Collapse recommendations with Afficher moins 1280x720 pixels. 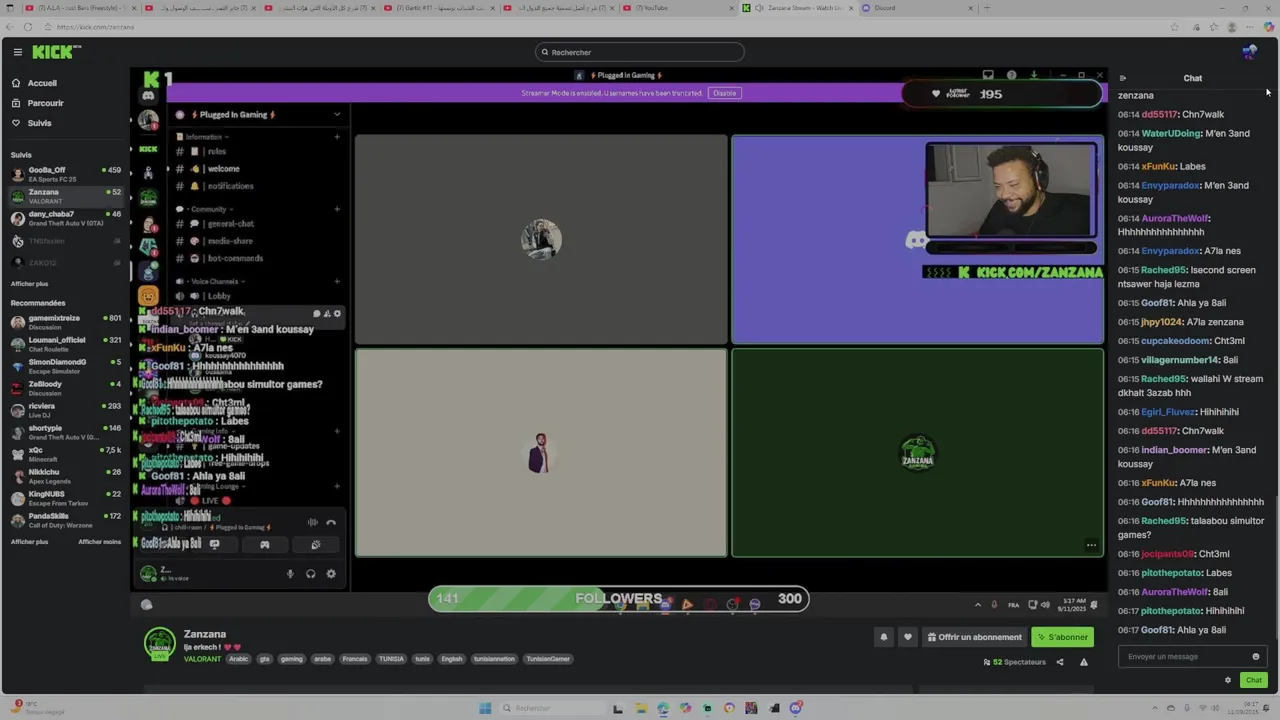coord(99,542)
